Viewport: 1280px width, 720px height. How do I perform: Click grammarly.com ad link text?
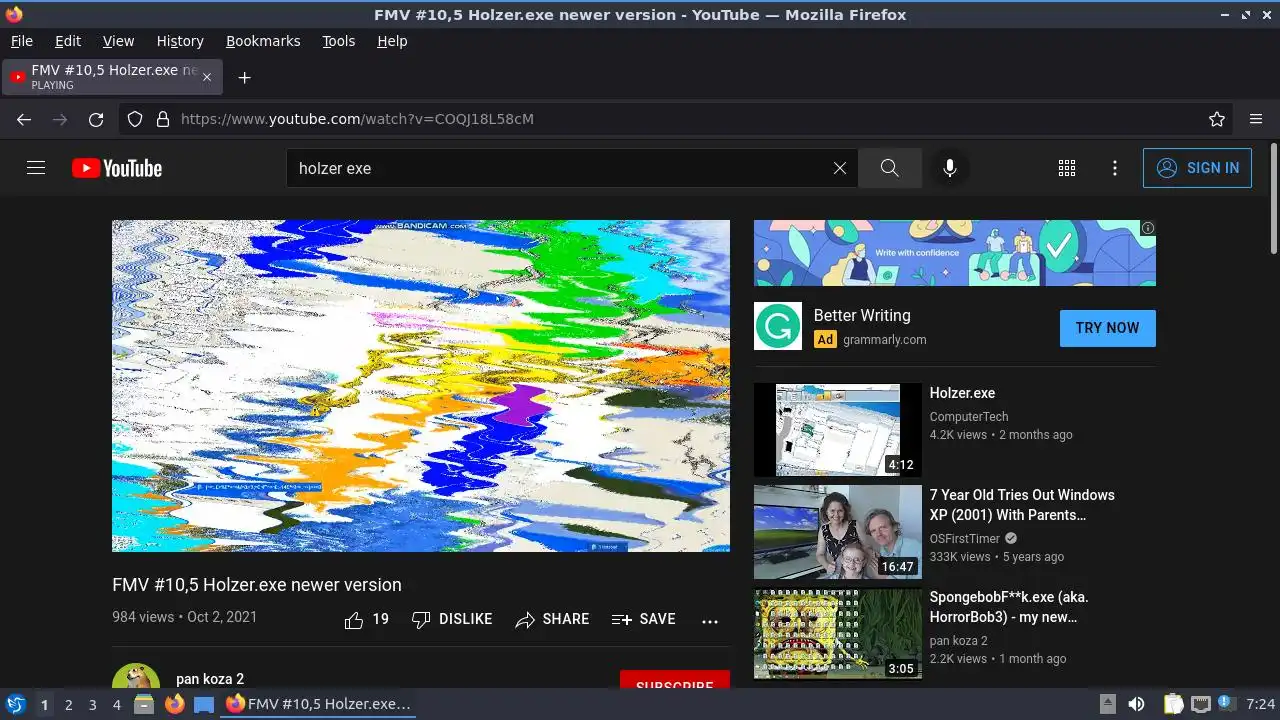[x=885, y=340]
